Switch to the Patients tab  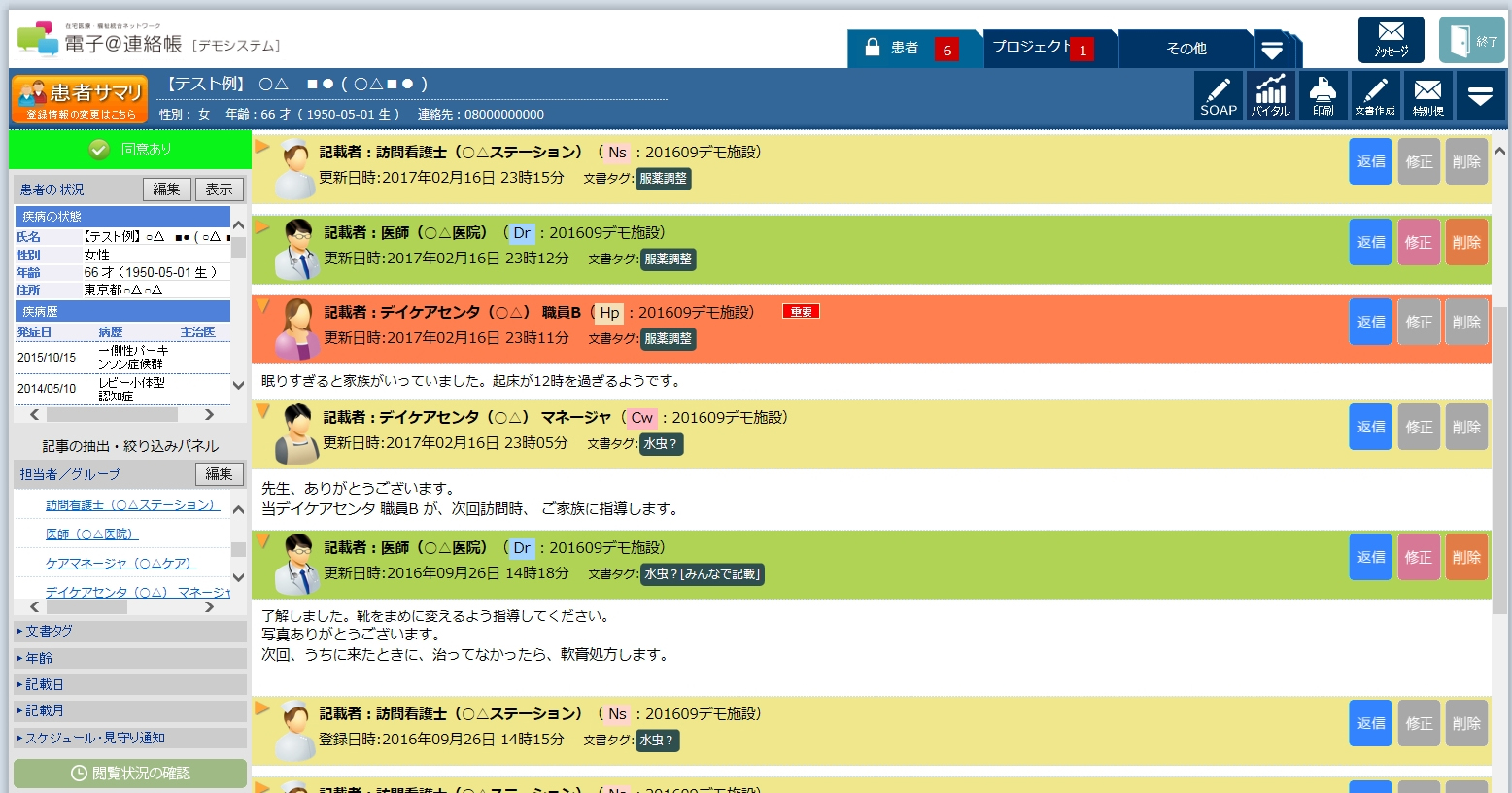pos(905,48)
